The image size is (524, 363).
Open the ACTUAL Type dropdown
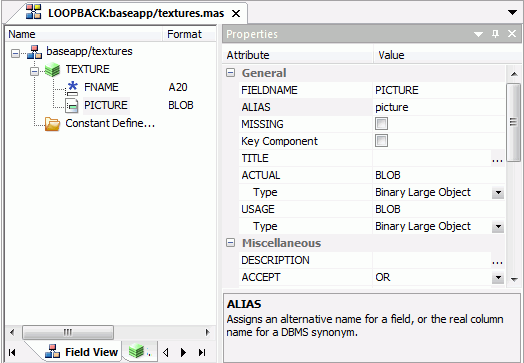(x=498, y=193)
